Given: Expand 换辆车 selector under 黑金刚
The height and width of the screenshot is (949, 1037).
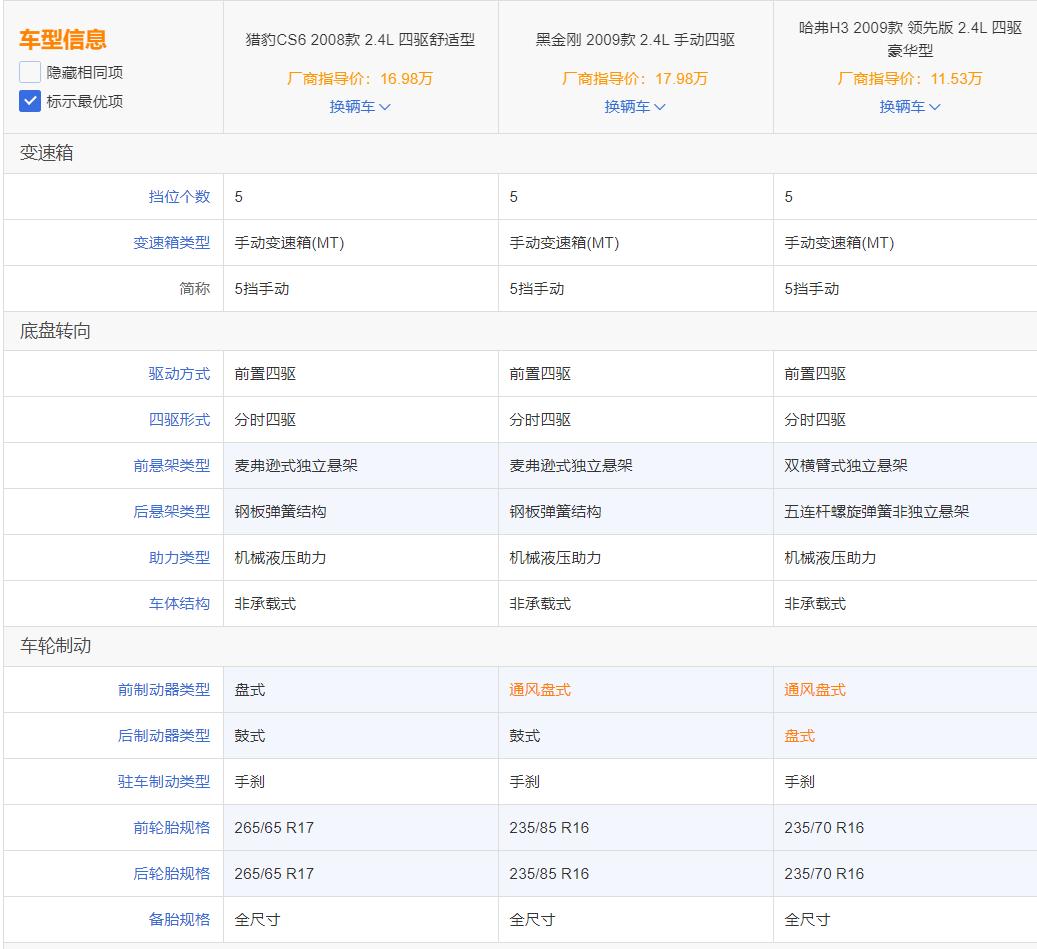Looking at the screenshot, I should tap(635, 106).
